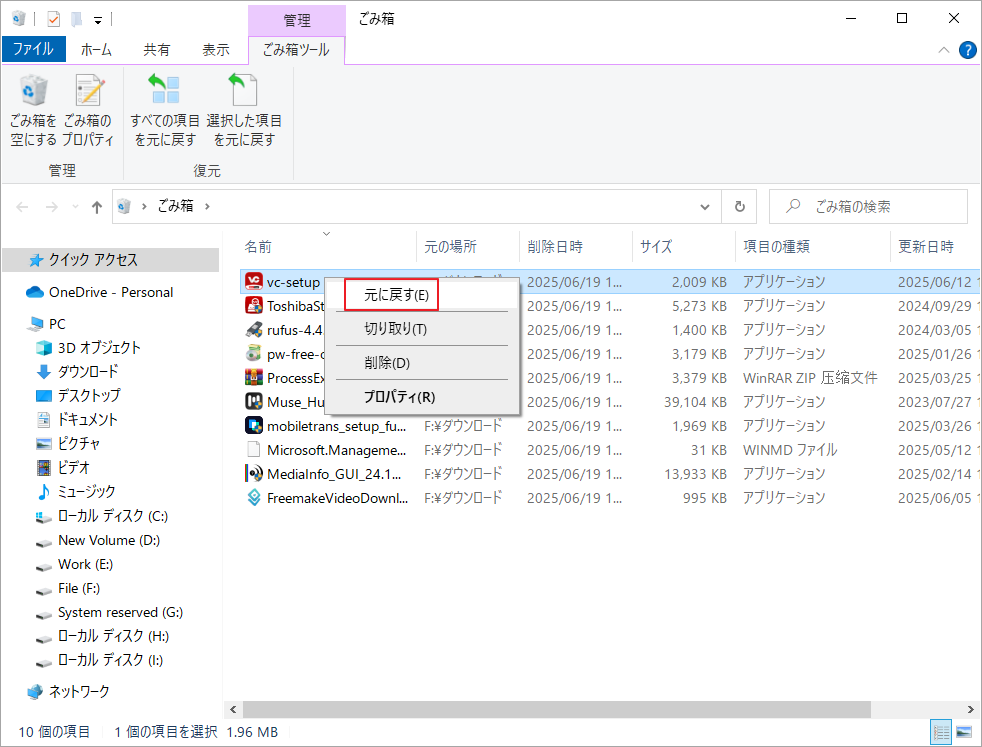The image size is (982, 747).
Task: Collapse the ribbon using the chevron
Action: [944, 50]
